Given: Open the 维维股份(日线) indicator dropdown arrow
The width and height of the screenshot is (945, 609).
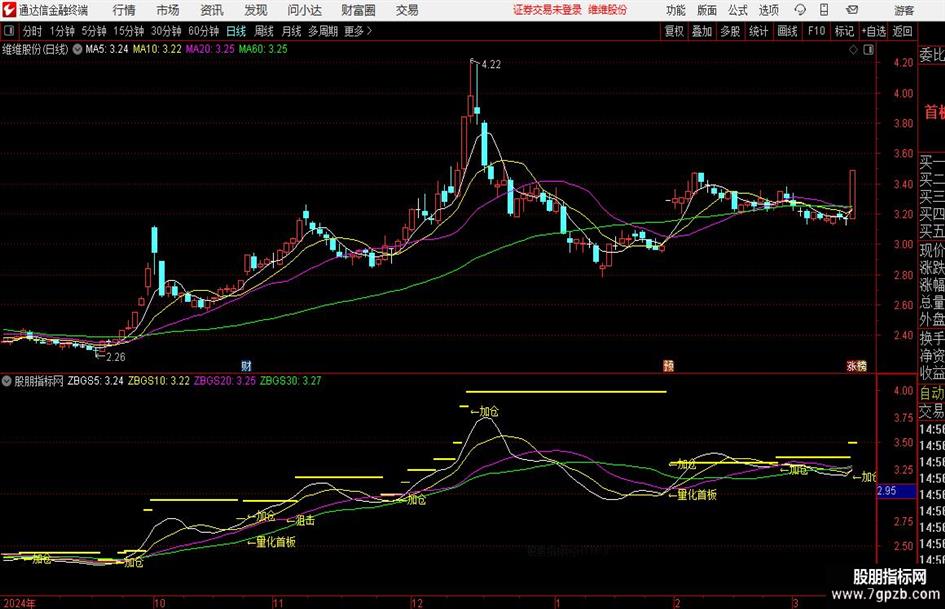Looking at the screenshot, I should 77,49.
